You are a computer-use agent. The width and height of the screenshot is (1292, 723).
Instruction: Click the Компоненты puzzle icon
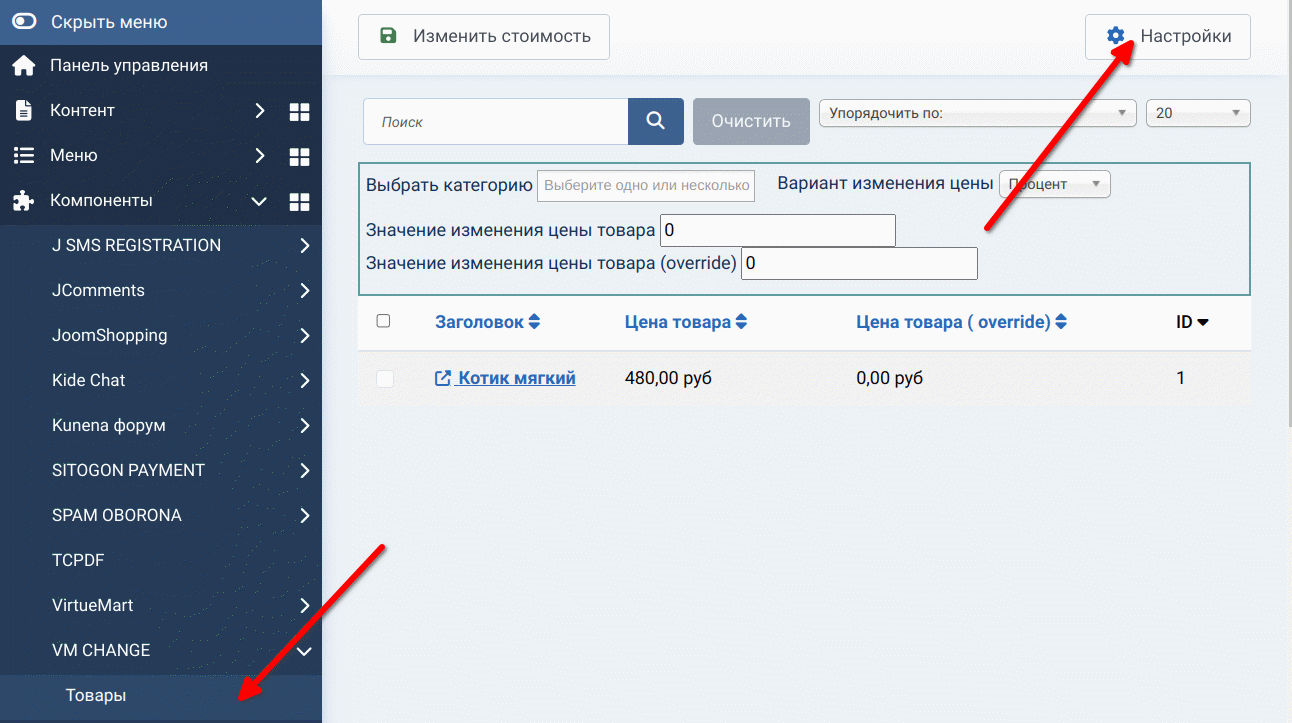tap(23, 200)
